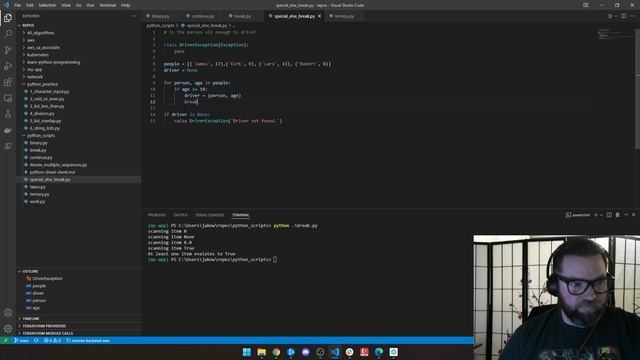
Task: Click the Explorer panel more actions ellipsis
Action: (x=133, y=16)
